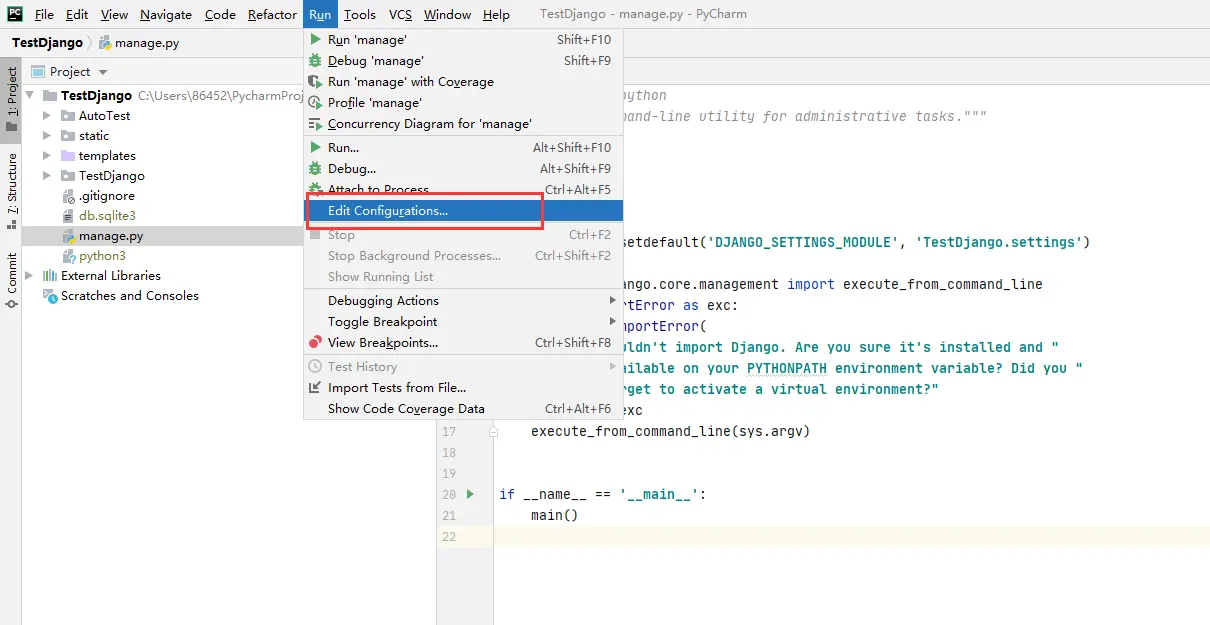Click the bug icon beside Debug 'manage'
This screenshot has width=1210, height=625.
pyautogui.click(x=316, y=60)
